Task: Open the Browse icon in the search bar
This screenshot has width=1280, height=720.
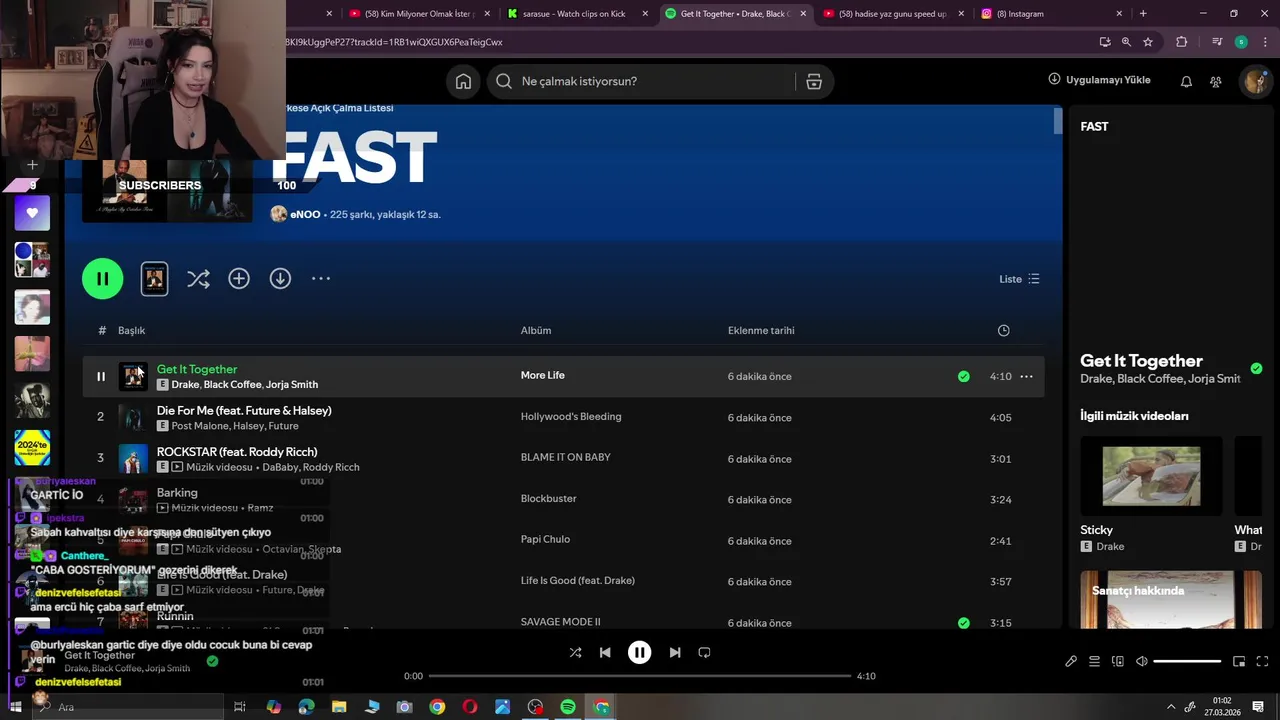Action: point(814,82)
